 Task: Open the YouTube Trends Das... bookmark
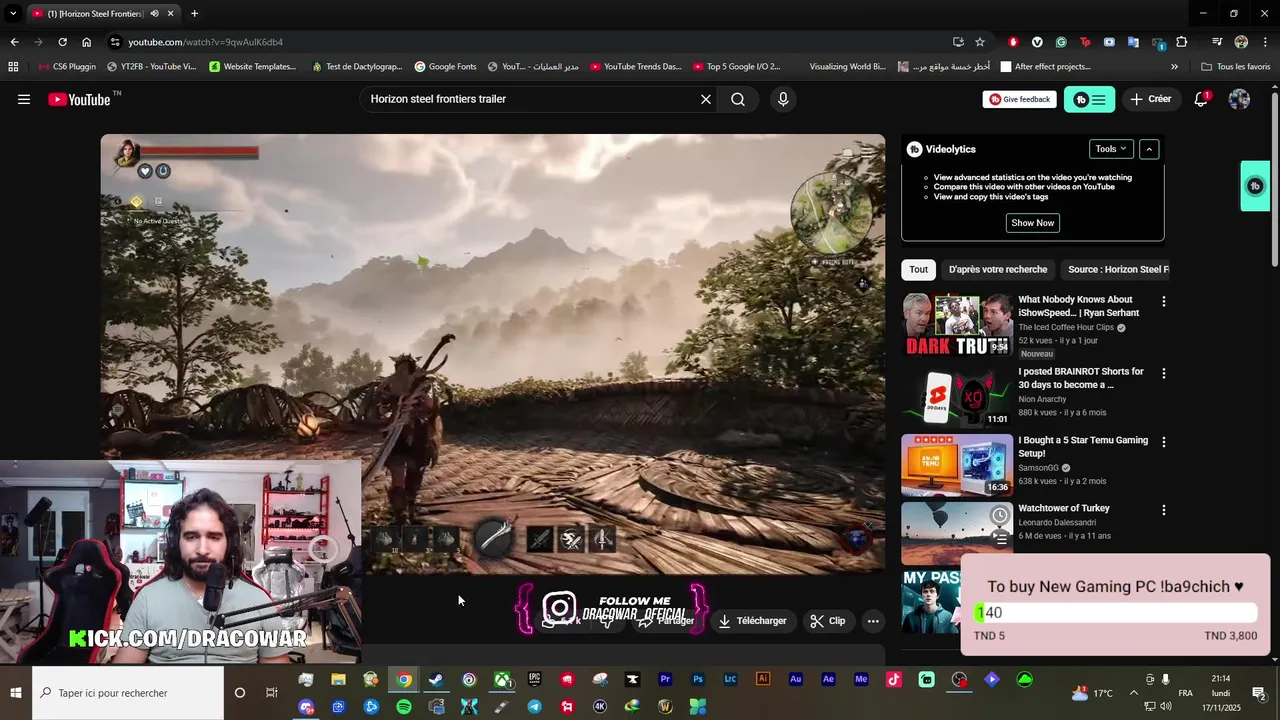tap(635, 67)
